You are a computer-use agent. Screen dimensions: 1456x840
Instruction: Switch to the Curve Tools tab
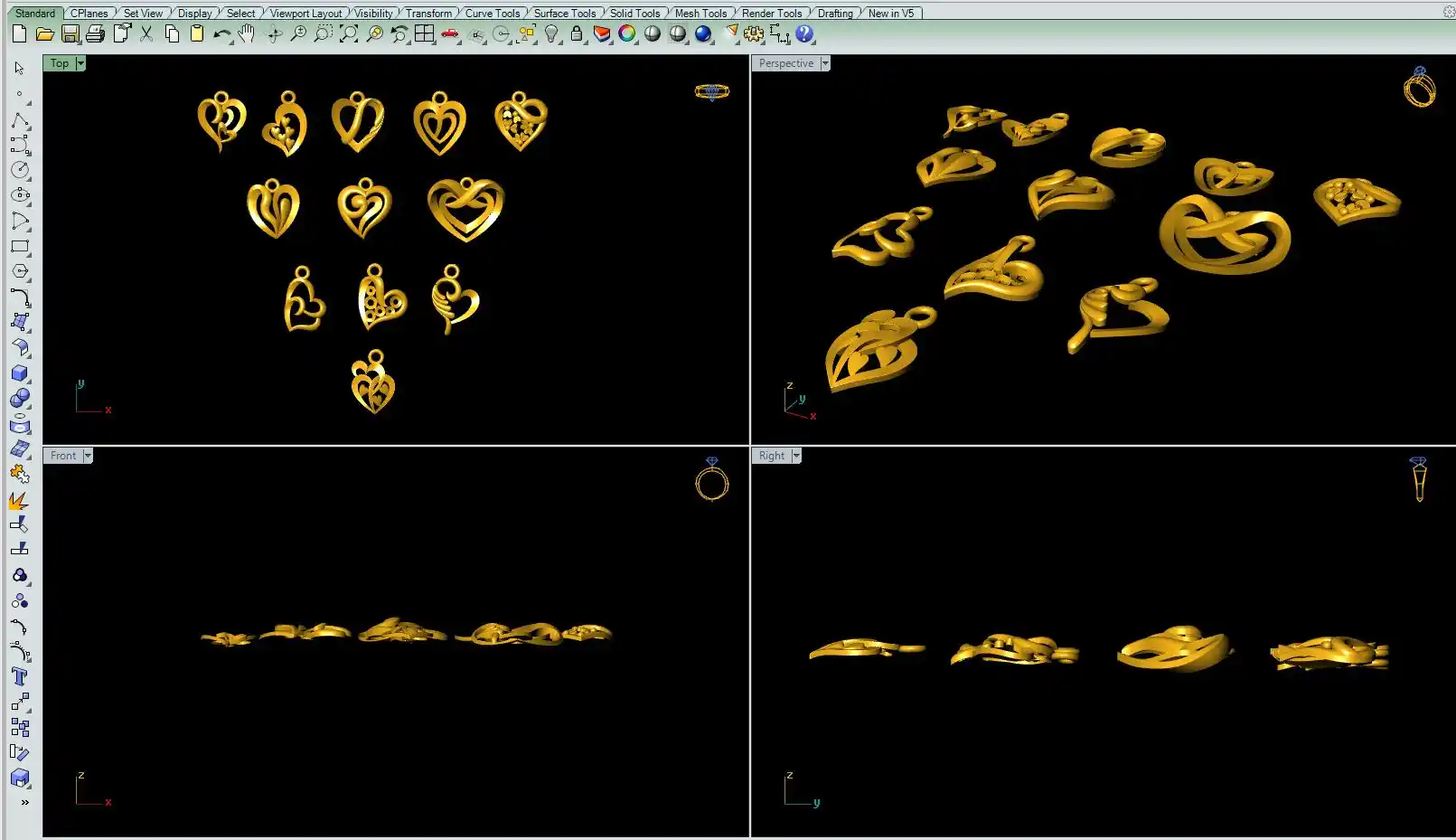coord(492,14)
